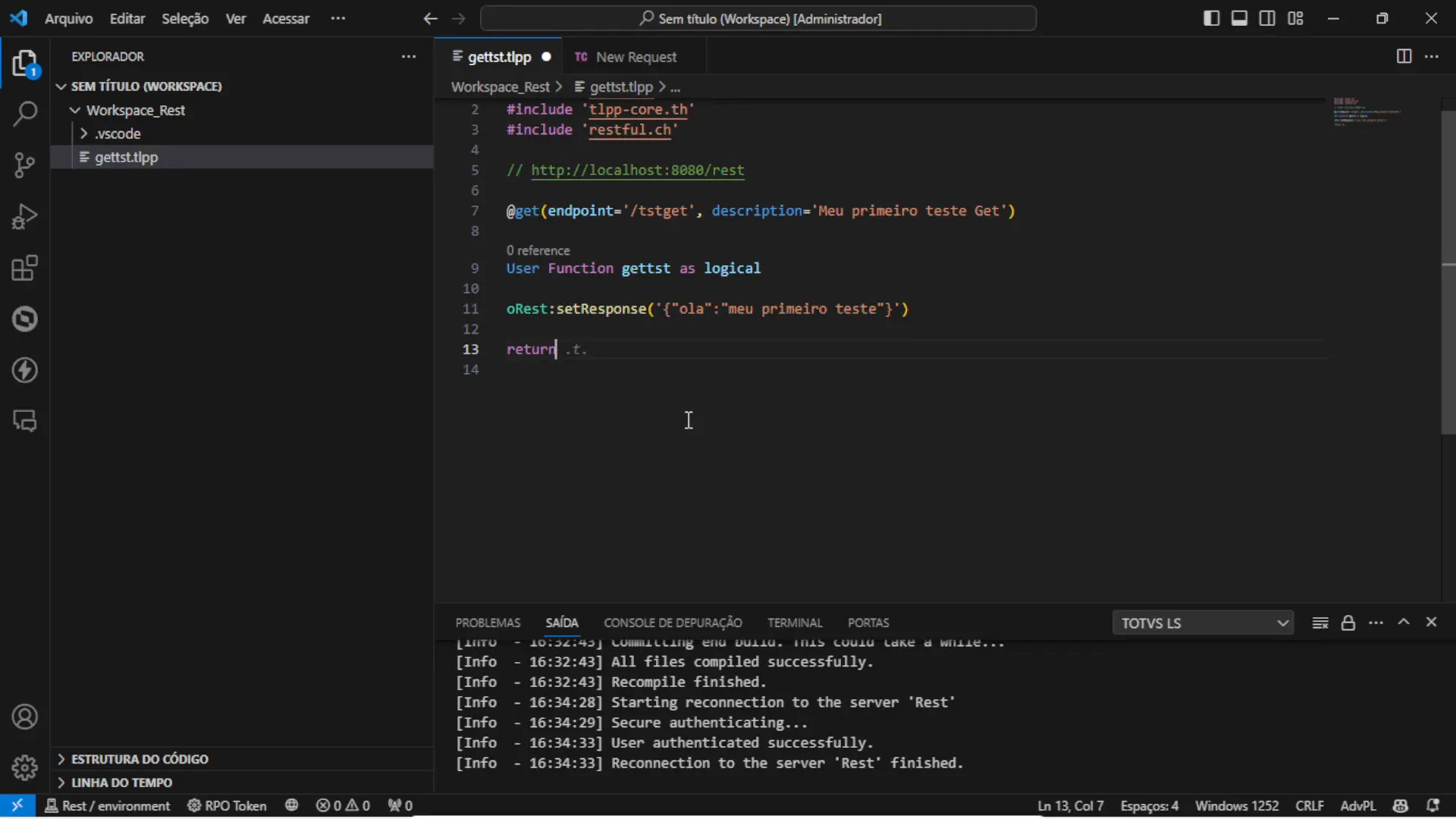The height and width of the screenshot is (819, 1456).
Task: Open the Arquivo menu
Action: pos(68,18)
